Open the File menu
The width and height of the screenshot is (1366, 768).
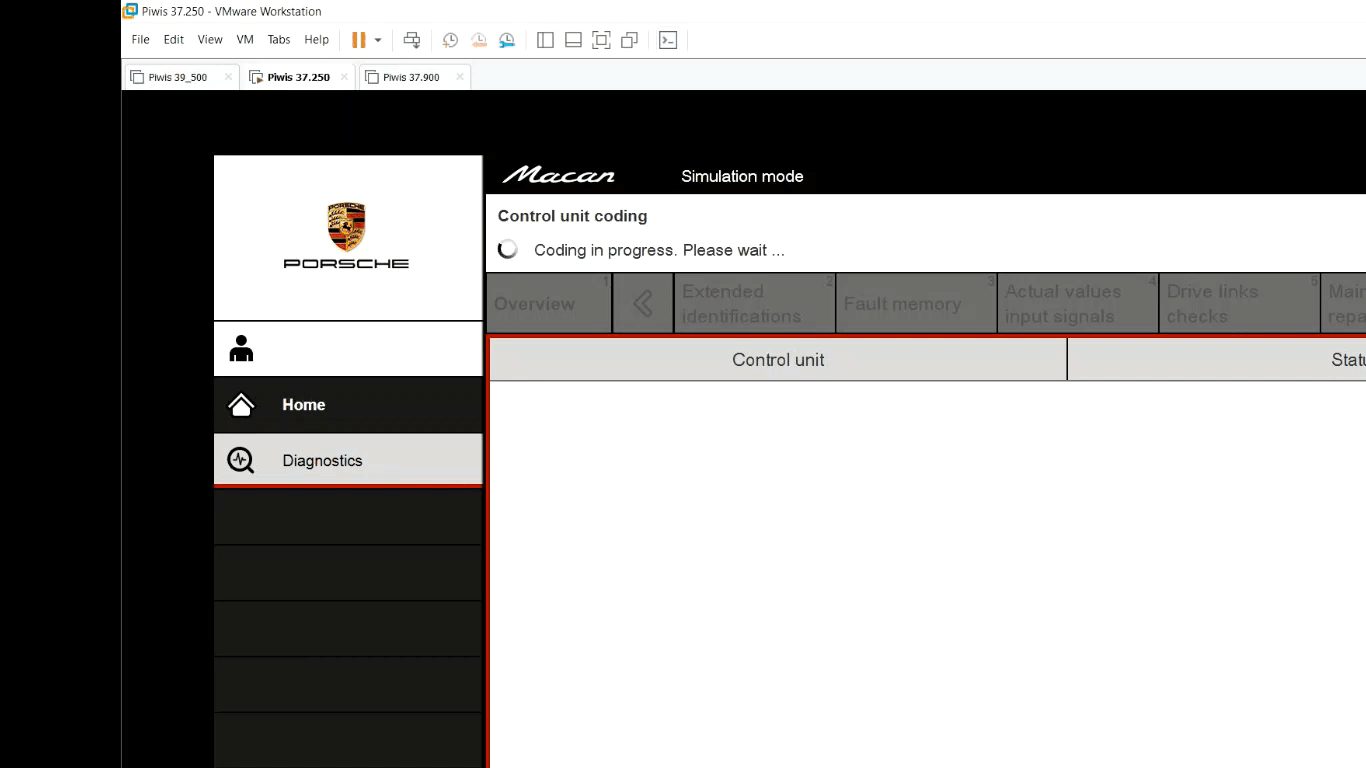pyautogui.click(x=140, y=40)
